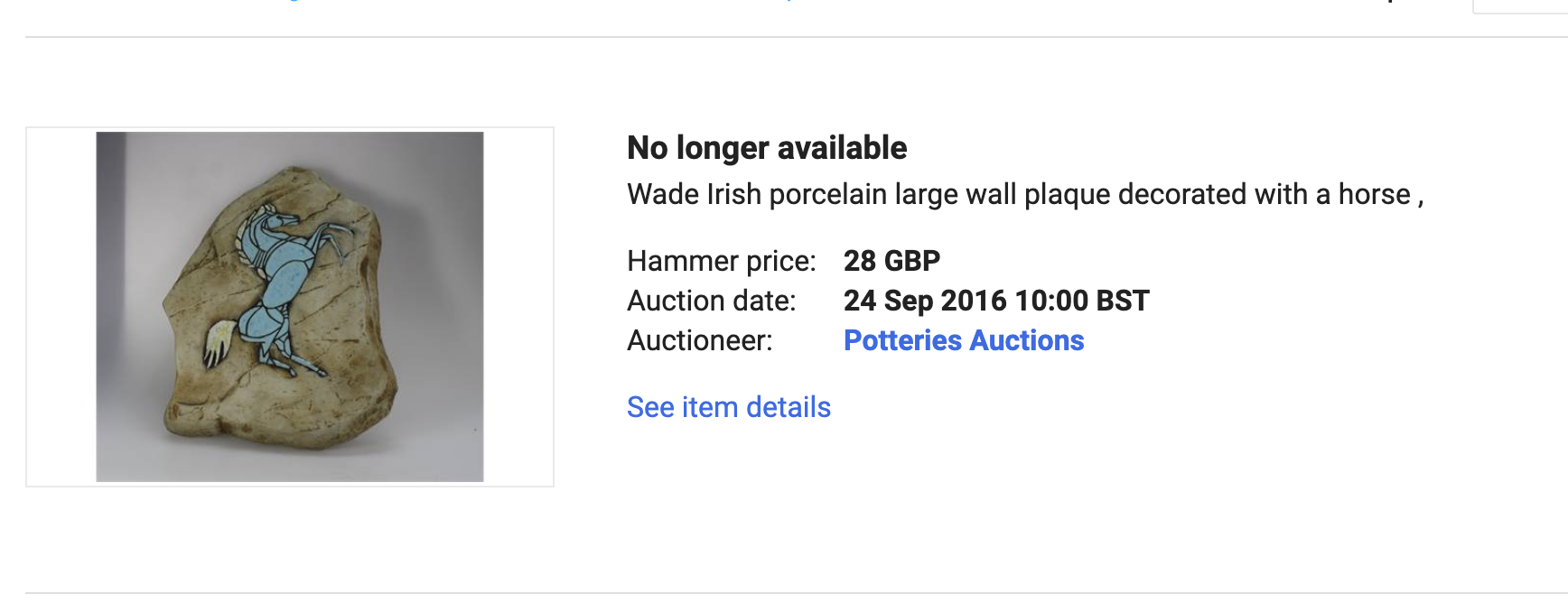Viewport: 1568px width, 603px height.
Task: Click the 28 GBP hammer price value
Action: tap(891, 261)
